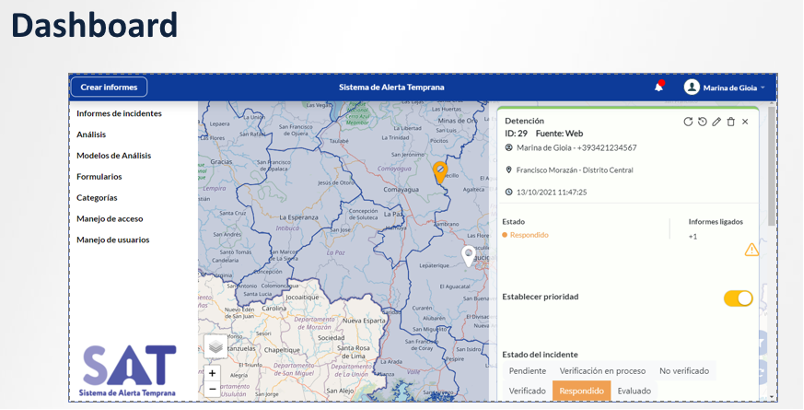Click the SAT logo

[128, 370]
